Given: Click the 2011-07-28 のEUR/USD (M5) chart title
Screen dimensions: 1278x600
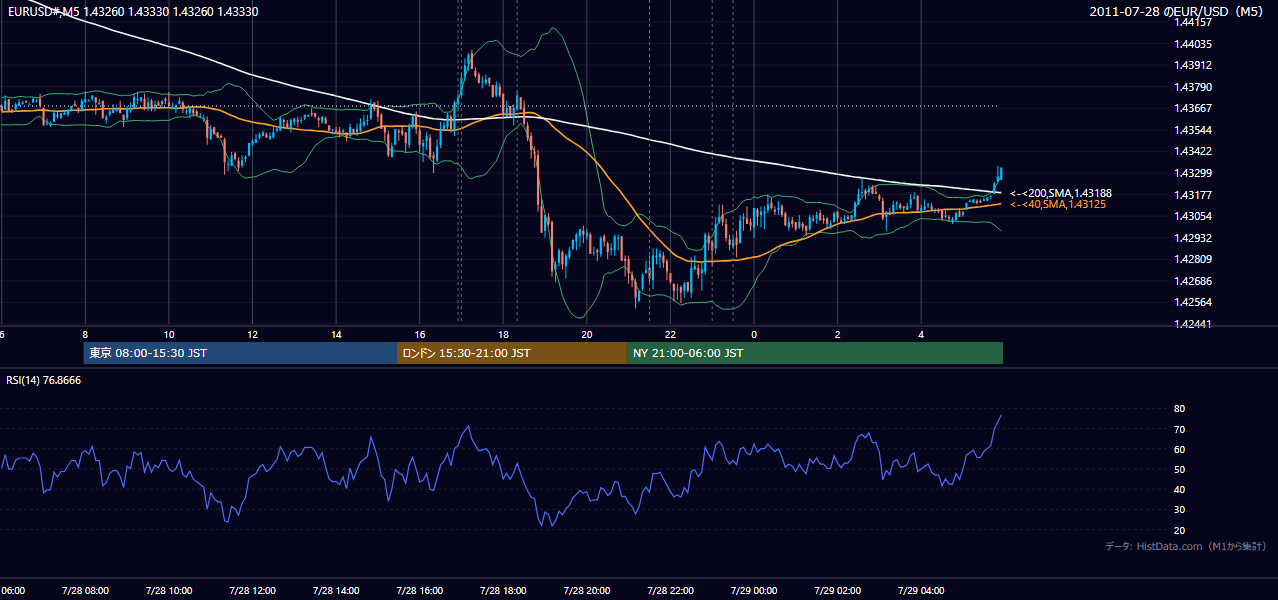Looking at the screenshot, I should [x=1178, y=12].
